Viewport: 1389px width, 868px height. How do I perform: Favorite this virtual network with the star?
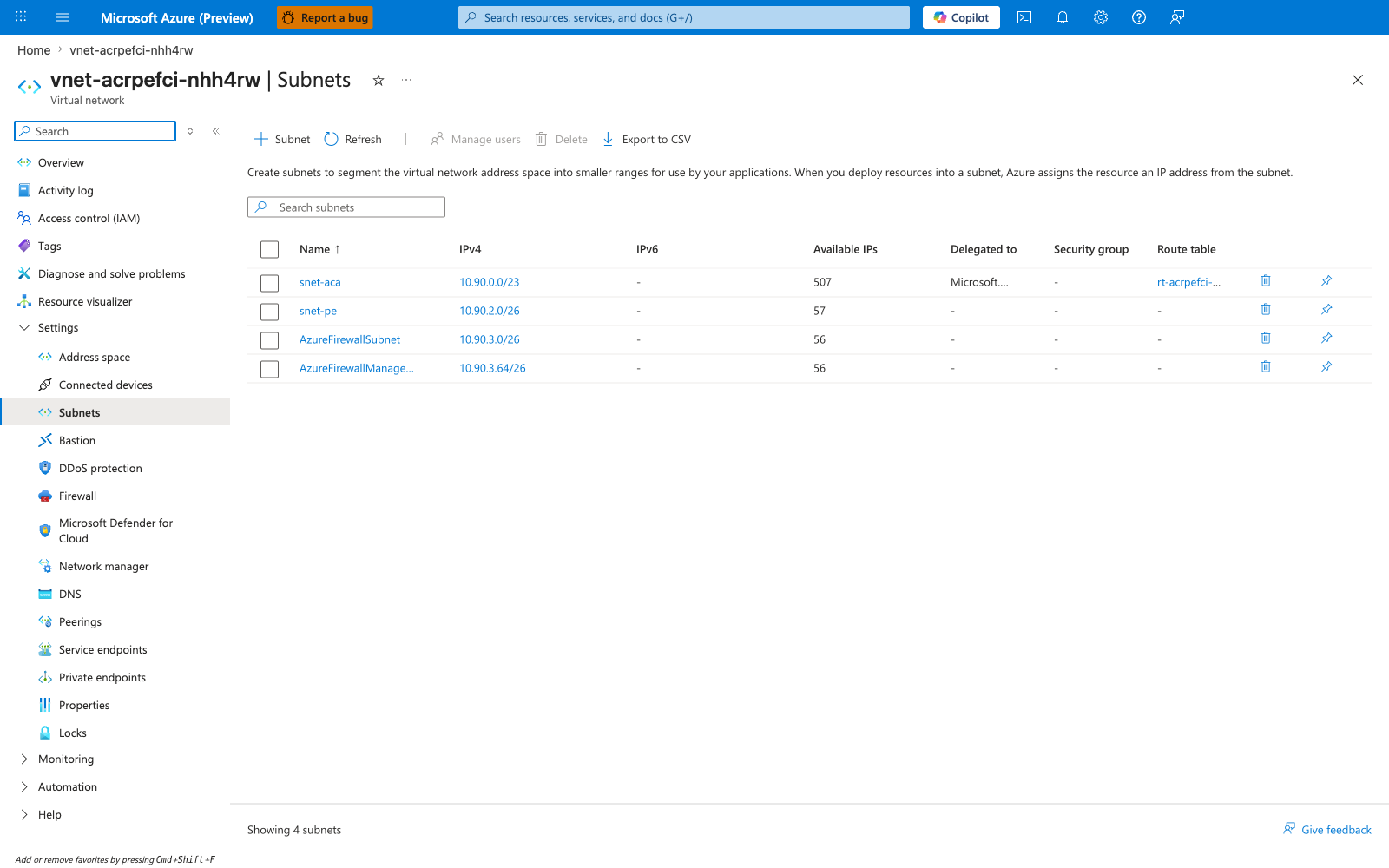click(x=379, y=80)
